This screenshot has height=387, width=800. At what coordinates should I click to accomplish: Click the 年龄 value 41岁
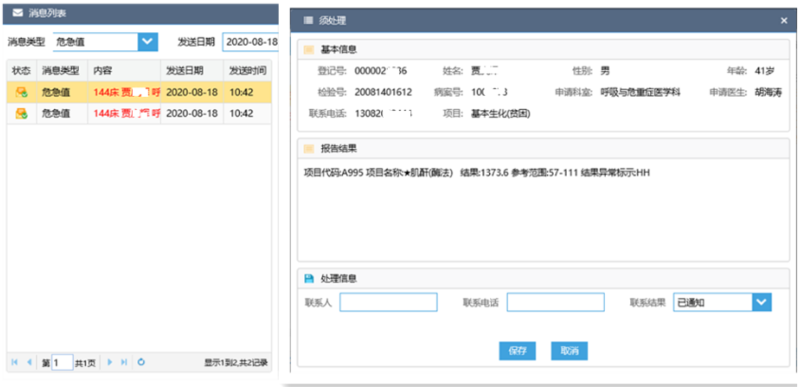[x=764, y=71]
